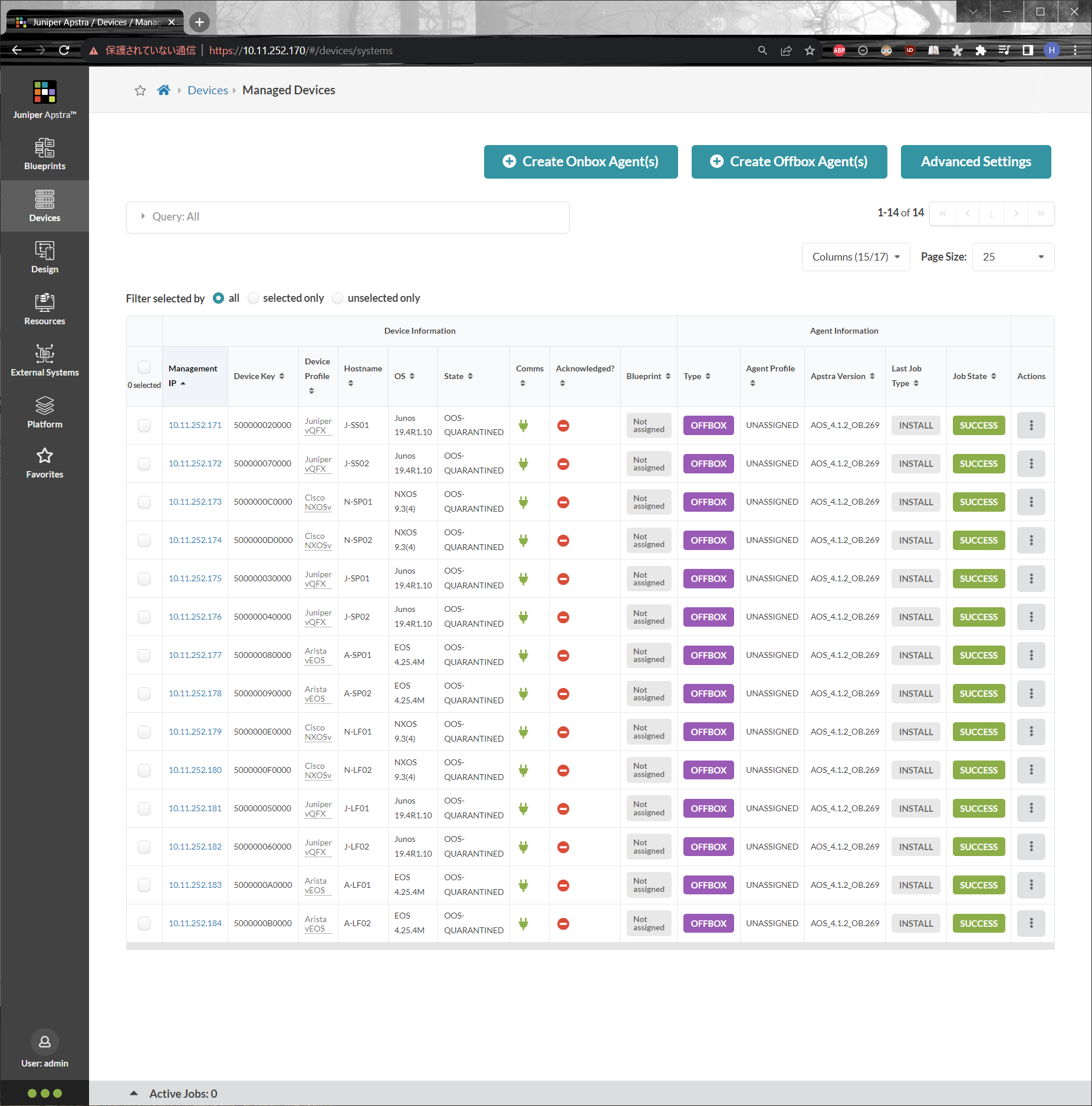The width and height of the screenshot is (1092, 1106).
Task: Open actions menu for J-SS01 row
Action: pos(1031,425)
